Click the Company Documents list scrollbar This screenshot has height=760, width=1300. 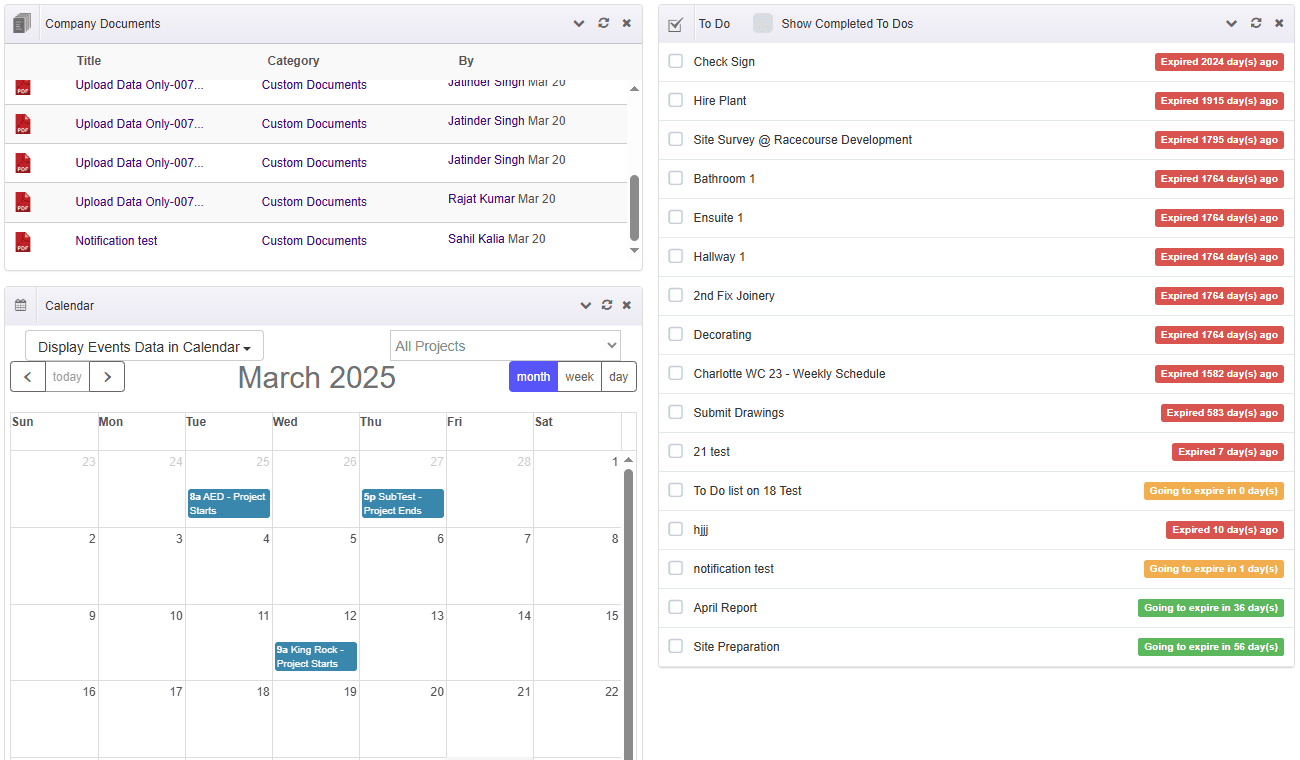pyautogui.click(x=634, y=207)
